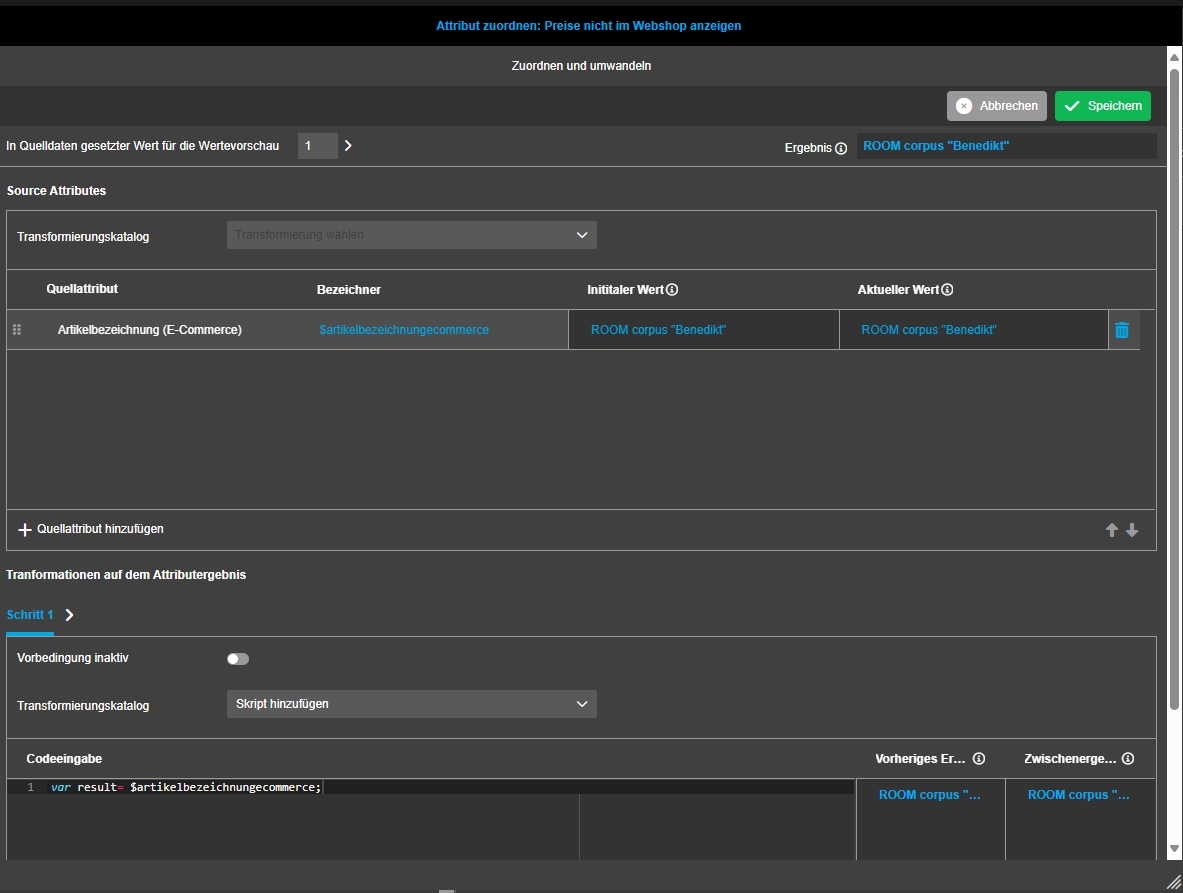Add a source attribute via Quellattribut hinzufügen

(x=91, y=529)
